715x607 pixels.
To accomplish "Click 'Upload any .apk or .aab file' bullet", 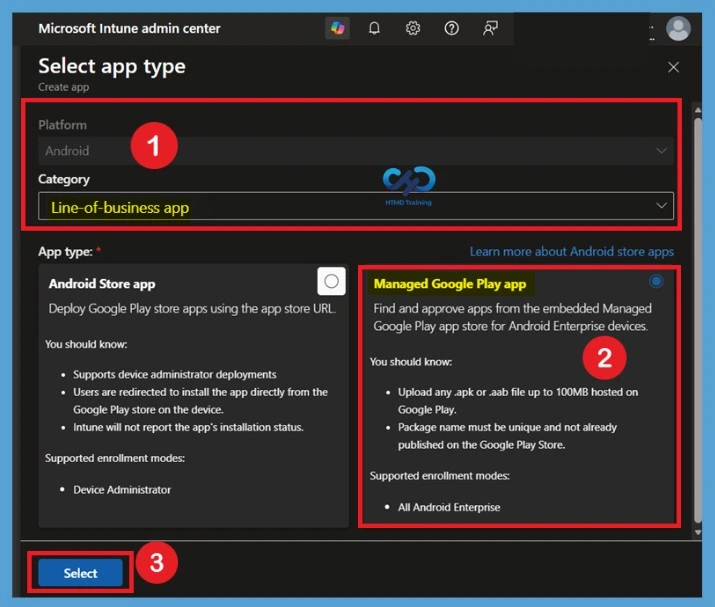I will tap(518, 401).
